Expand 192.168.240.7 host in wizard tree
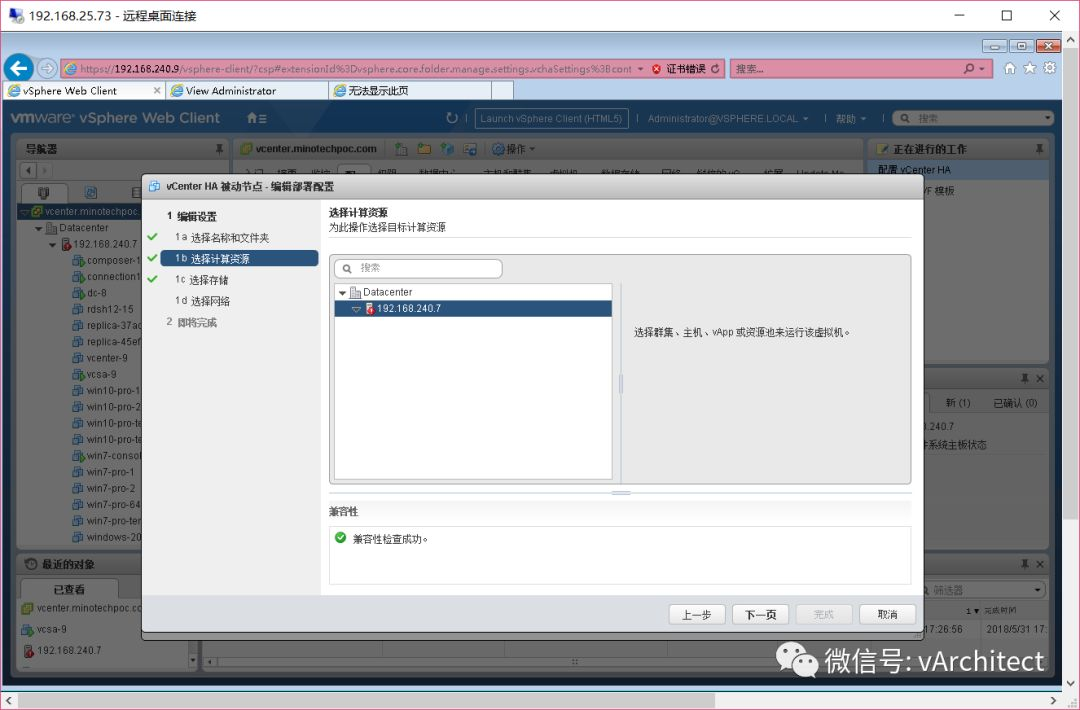This screenshot has width=1080, height=710. tap(356, 309)
